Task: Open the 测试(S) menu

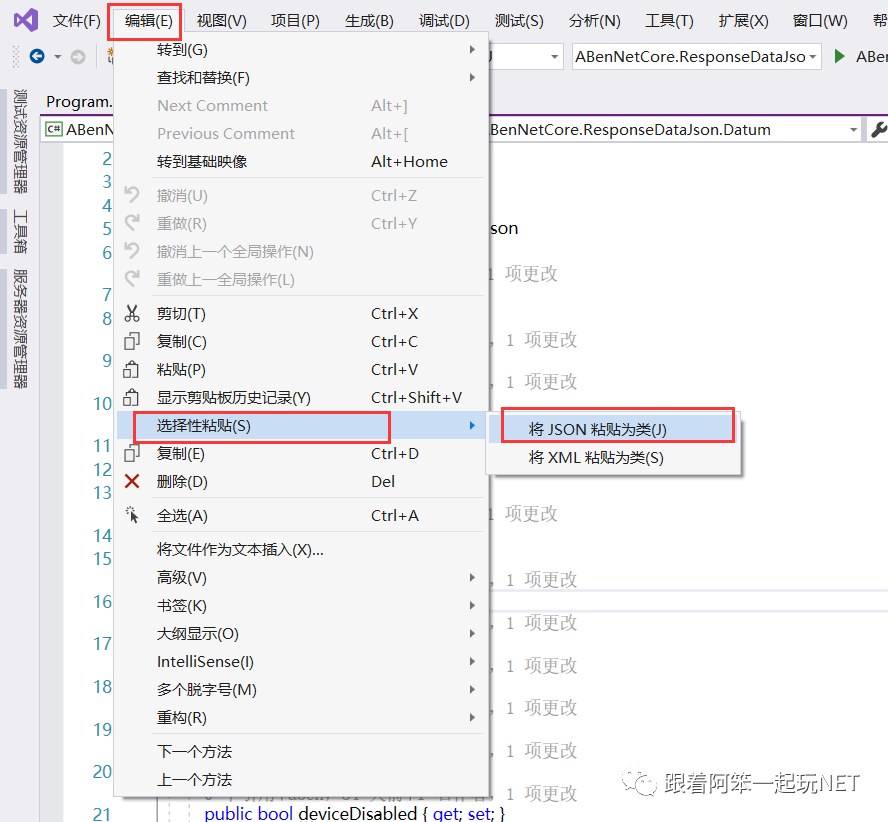Action: coord(519,21)
